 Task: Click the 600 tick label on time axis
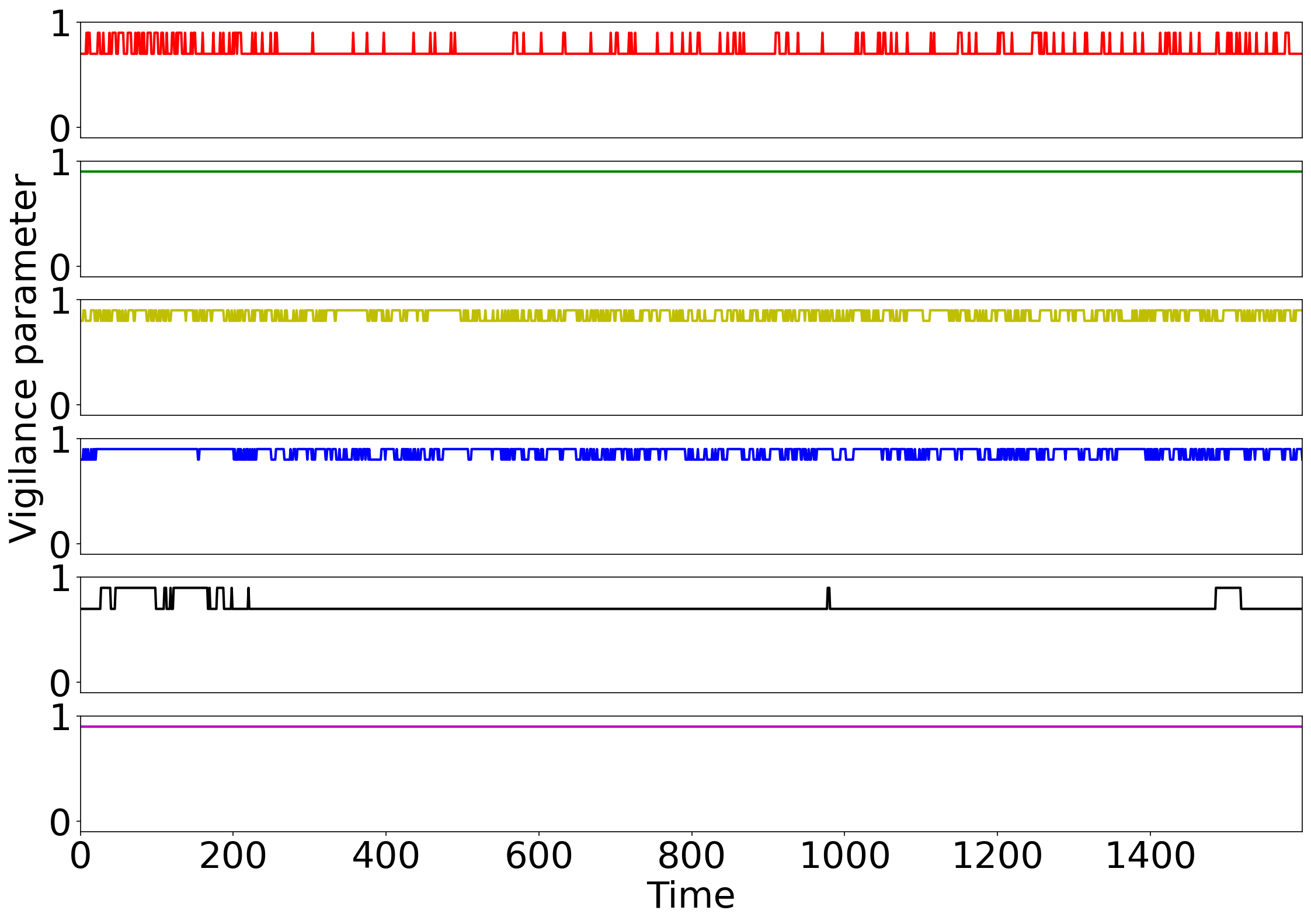click(x=538, y=856)
